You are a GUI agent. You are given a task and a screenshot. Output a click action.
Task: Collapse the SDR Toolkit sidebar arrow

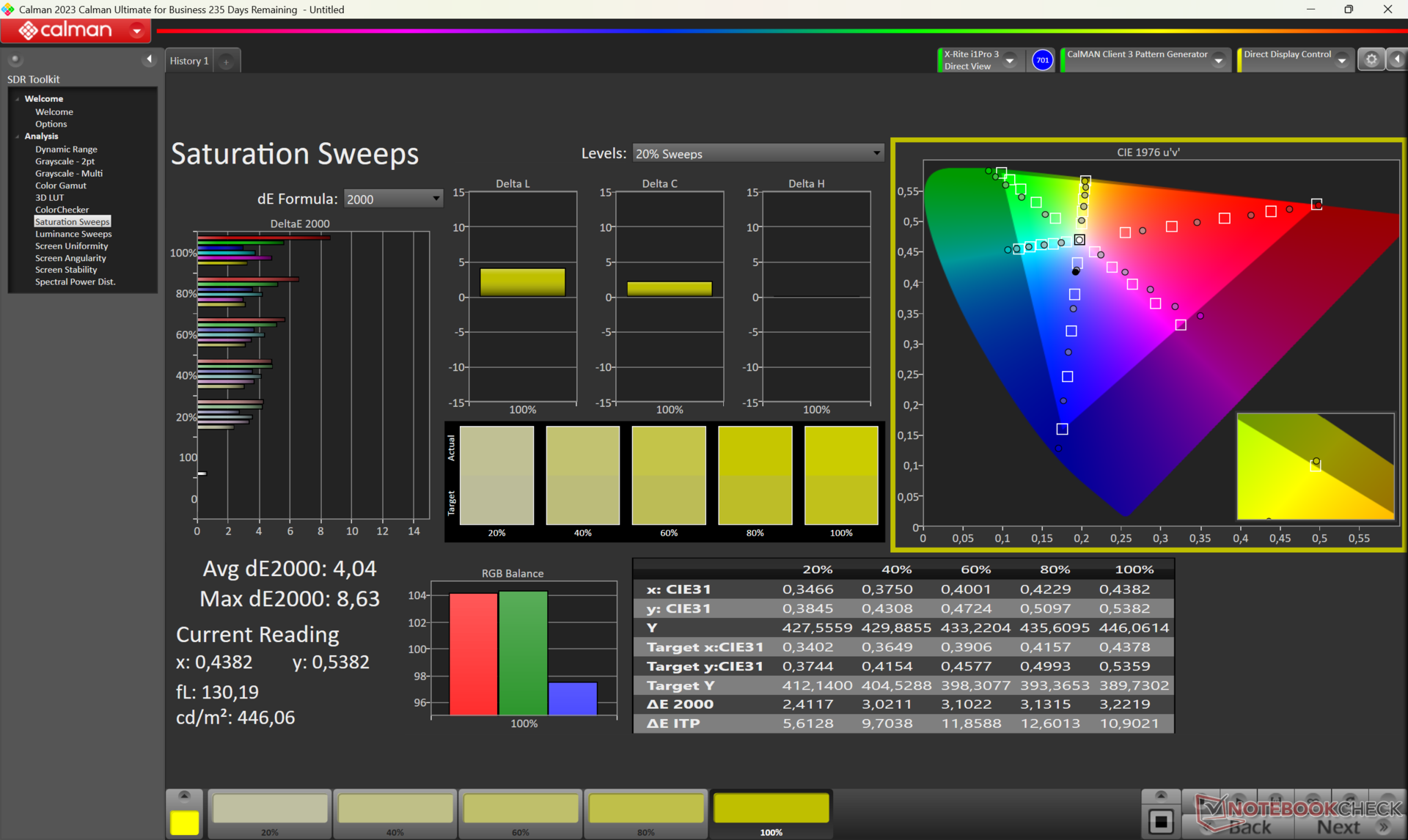(150, 59)
